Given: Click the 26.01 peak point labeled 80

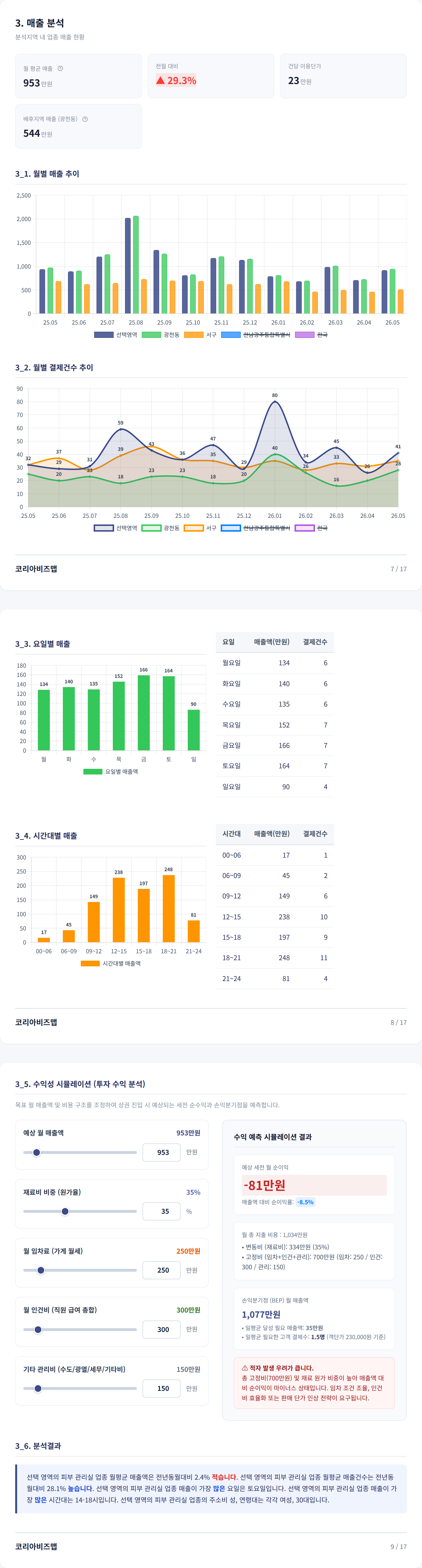Looking at the screenshot, I should click(275, 402).
